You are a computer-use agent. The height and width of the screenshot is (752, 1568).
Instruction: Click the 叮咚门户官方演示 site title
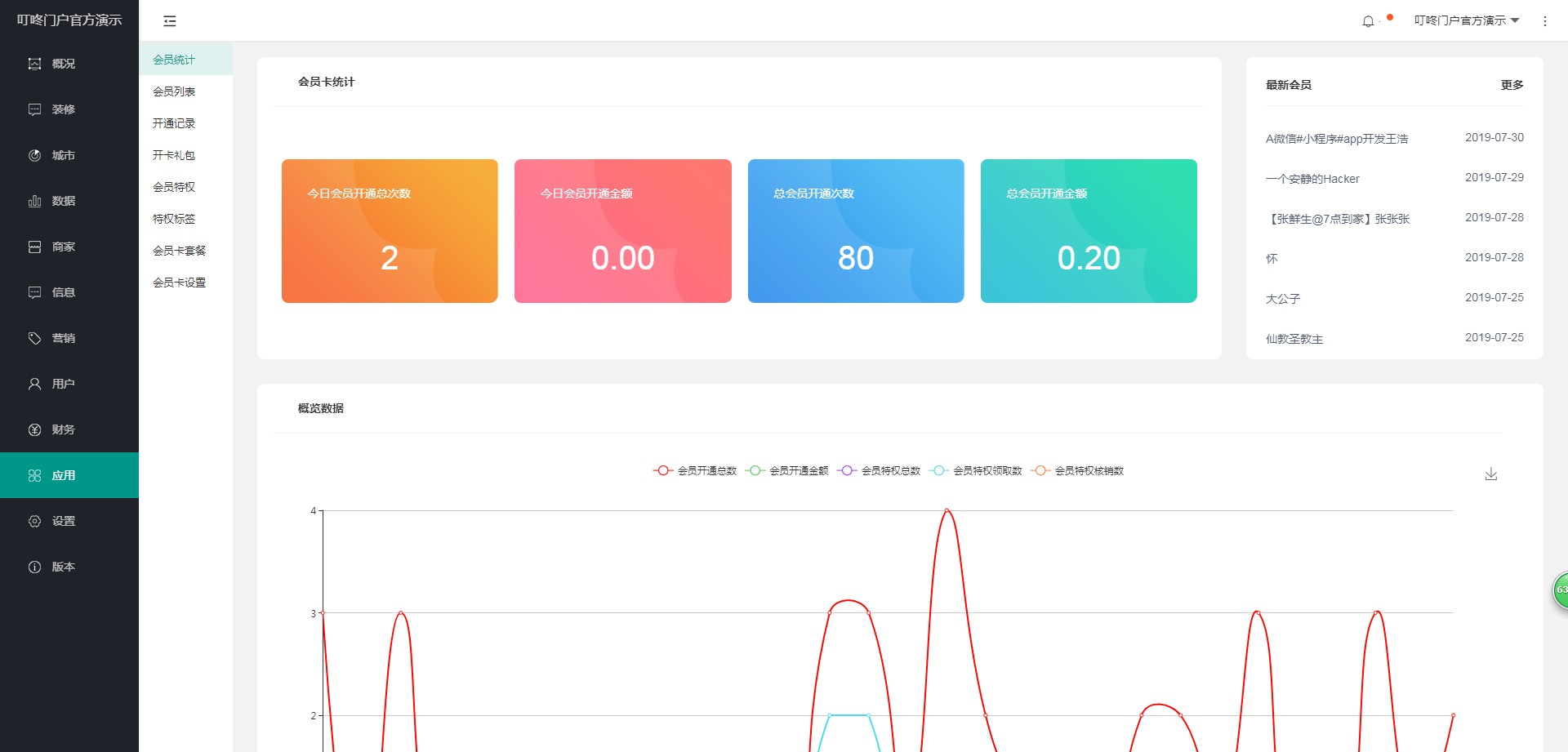69,20
